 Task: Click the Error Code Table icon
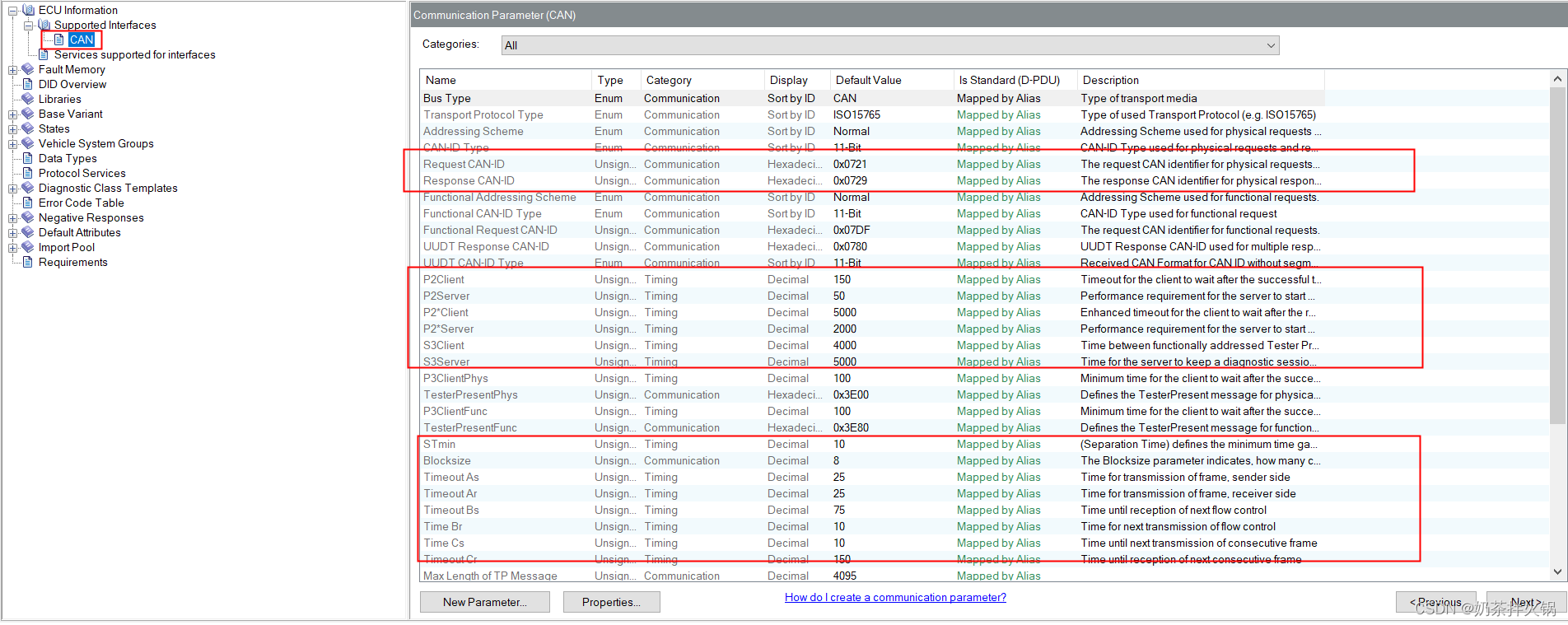pyautogui.click(x=28, y=203)
